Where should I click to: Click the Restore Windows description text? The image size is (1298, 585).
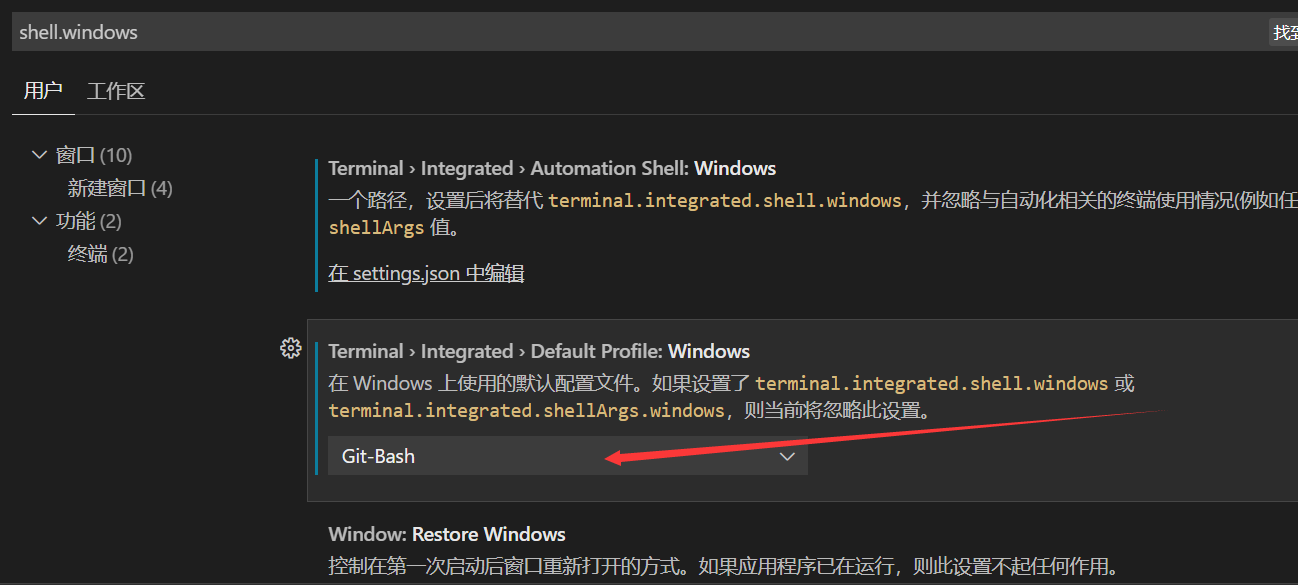pos(722,567)
